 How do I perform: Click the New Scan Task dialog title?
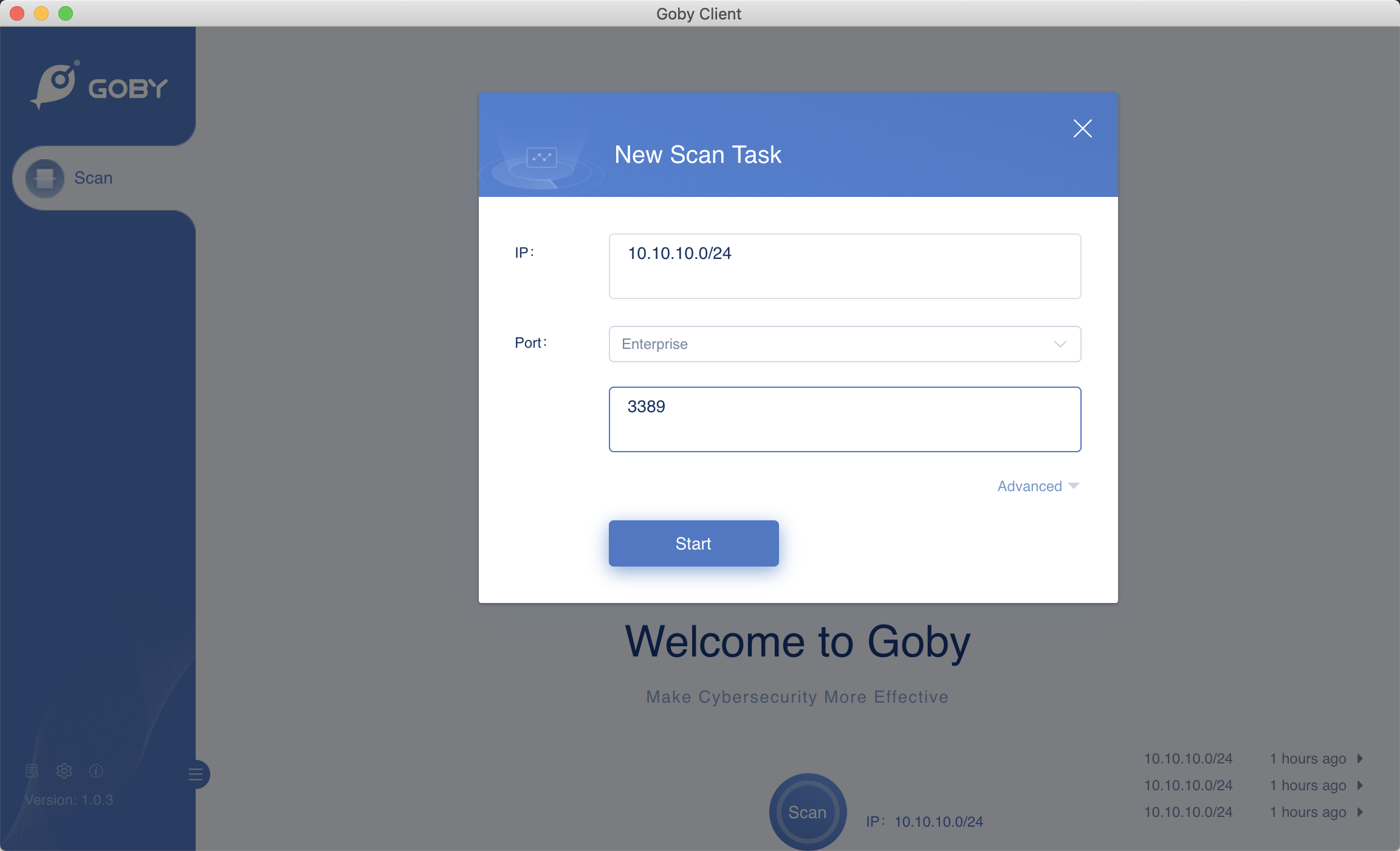point(698,154)
